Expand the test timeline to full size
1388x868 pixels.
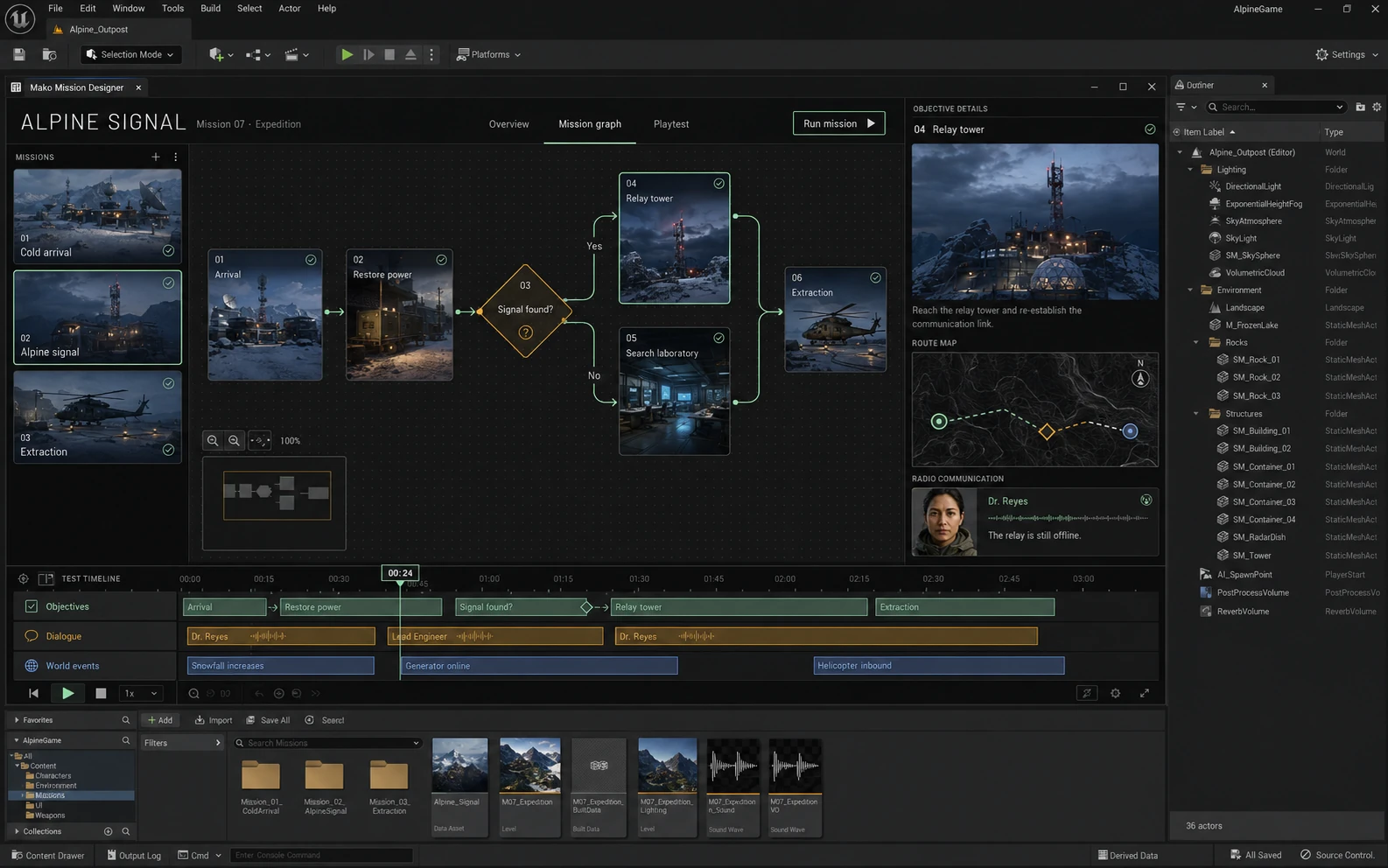click(1144, 693)
